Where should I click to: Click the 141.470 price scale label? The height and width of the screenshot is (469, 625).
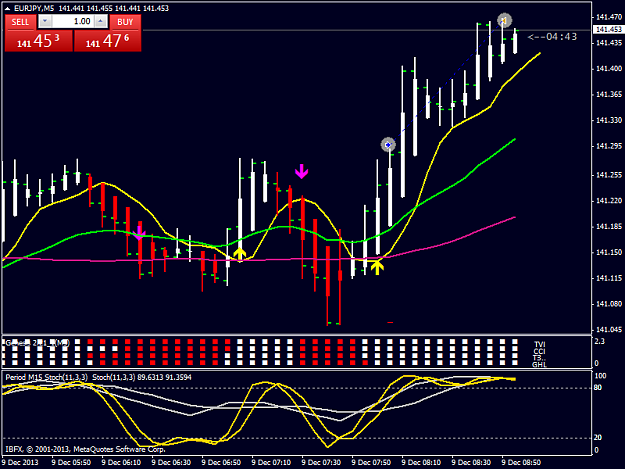click(x=609, y=17)
